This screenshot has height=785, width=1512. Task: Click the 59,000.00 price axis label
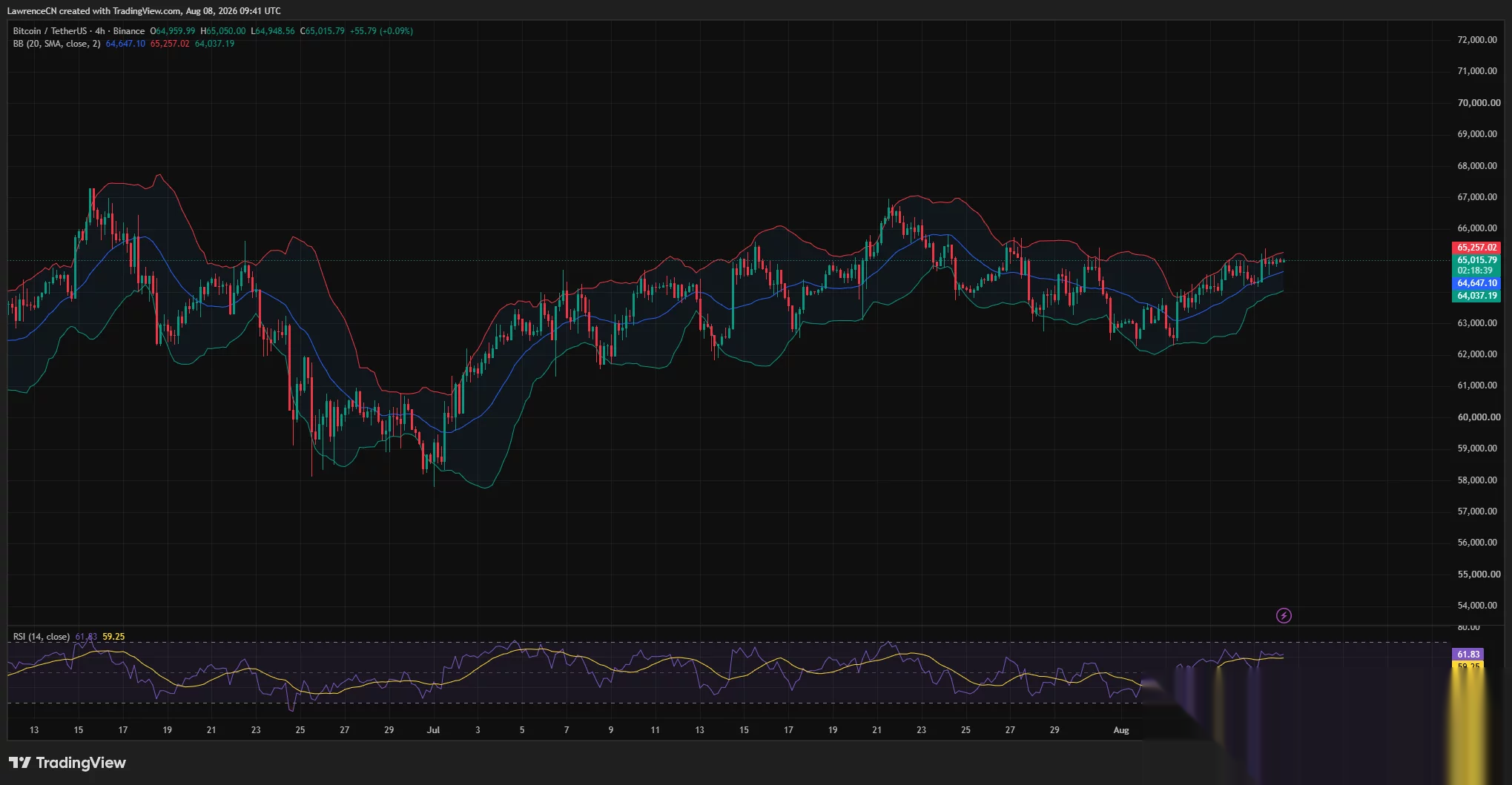(x=1477, y=448)
